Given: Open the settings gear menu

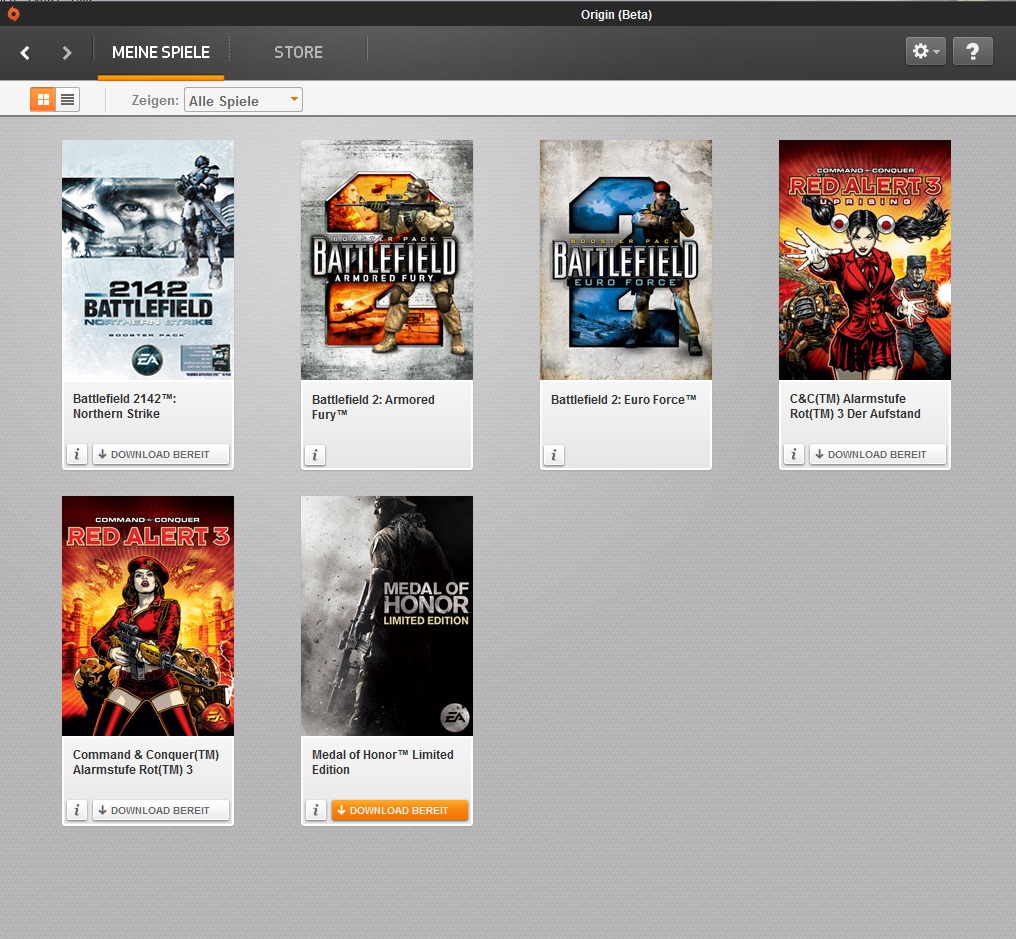Looking at the screenshot, I should pyautogui.click(x=925, y=51).
